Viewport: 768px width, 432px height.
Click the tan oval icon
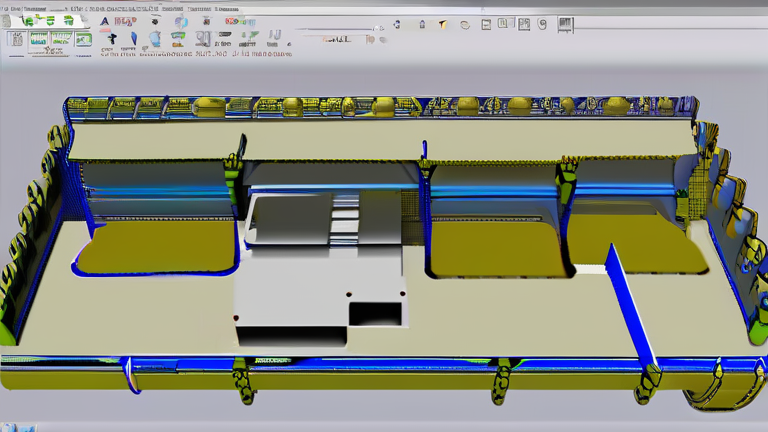[465, 24]
